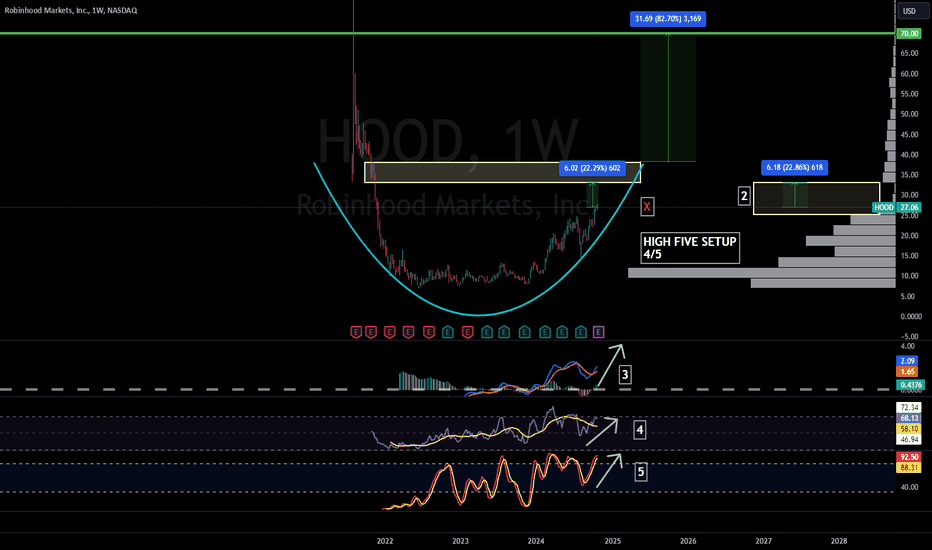The image size is (932, 550).
Task: Click the orange signal value 1.65
Action: [x=908, y=372]
